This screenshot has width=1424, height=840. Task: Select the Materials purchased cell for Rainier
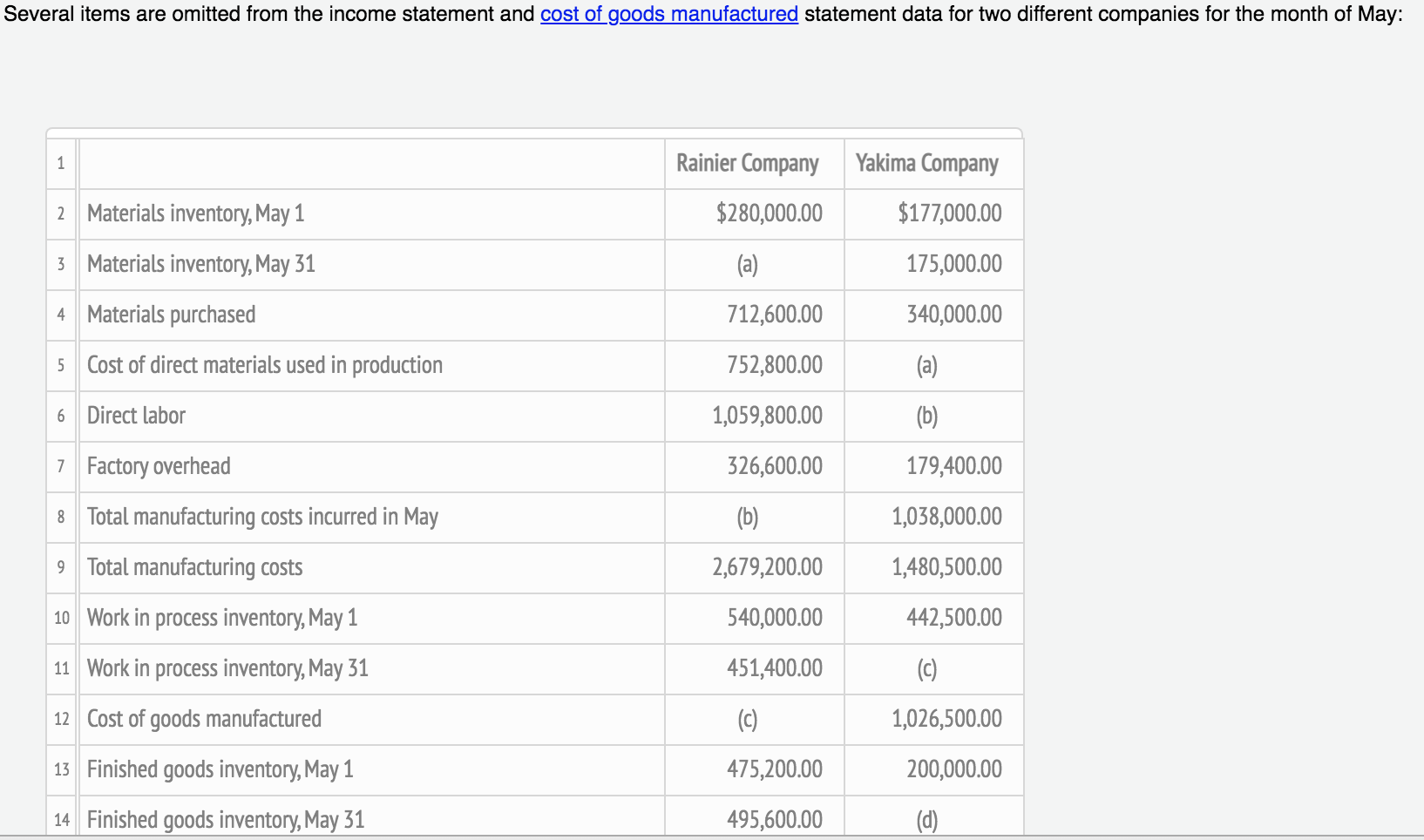tap(774, 315)
